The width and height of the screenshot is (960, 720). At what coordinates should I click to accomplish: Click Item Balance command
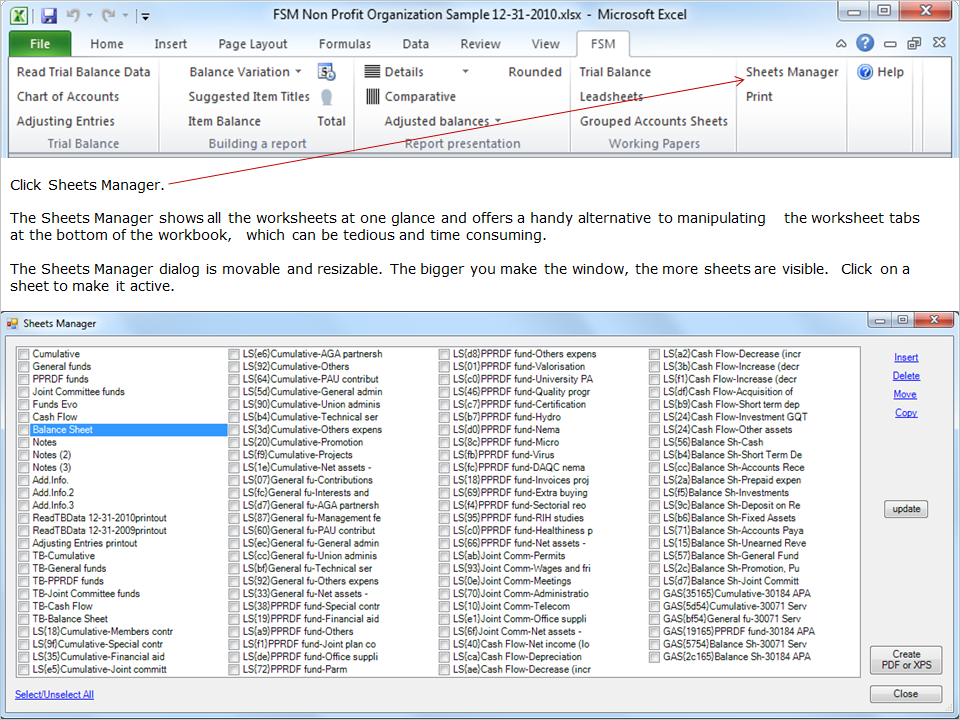click(x=224, y=121)
